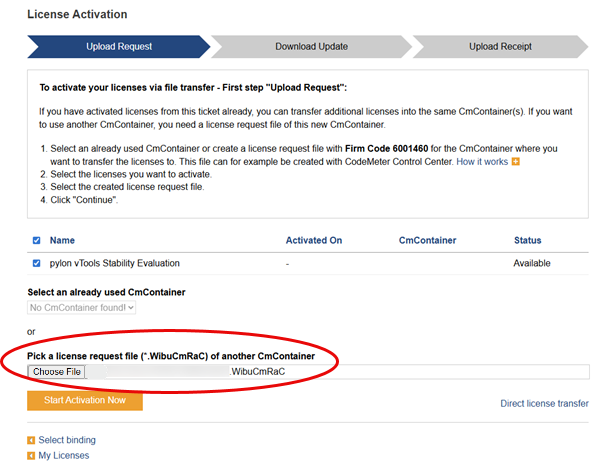The width and height of the screenshot is (616, 466).
Task: Click the Name column header
Action: click(62, 240)
